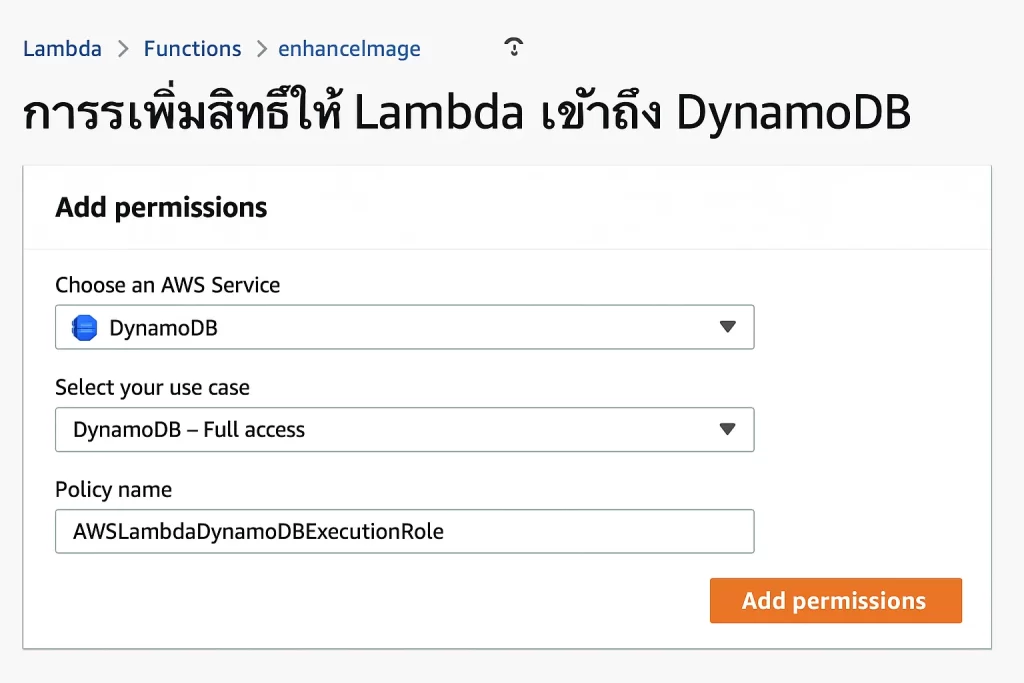Click the blue DynamoDB service icon

coord(85,328)
